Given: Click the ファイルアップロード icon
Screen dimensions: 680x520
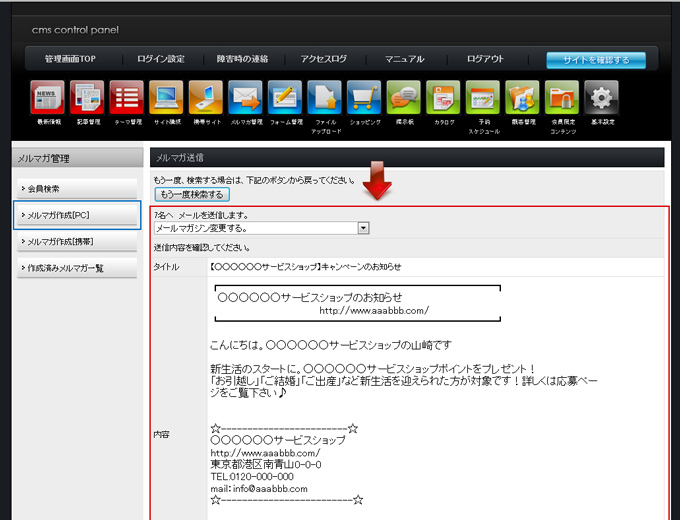Looking at the screenshot, I should [x=324, y=98].
